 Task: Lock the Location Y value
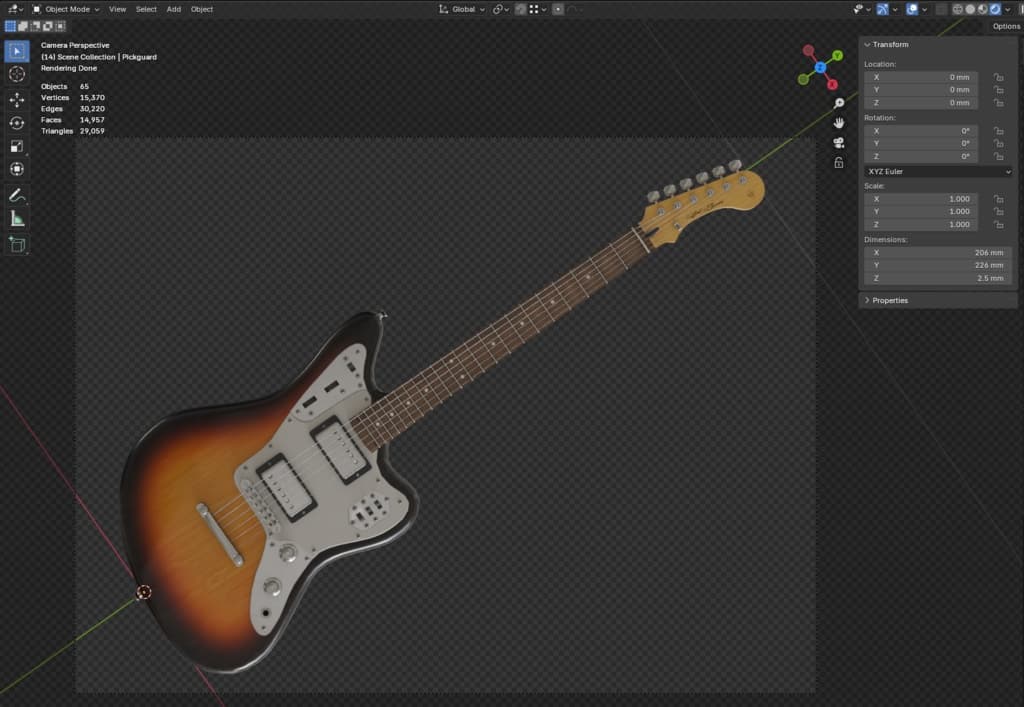(999, 89)
